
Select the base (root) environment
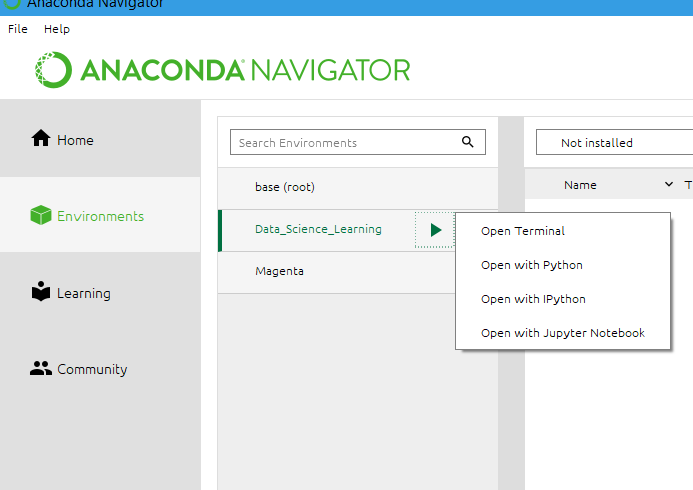(358, 189)
